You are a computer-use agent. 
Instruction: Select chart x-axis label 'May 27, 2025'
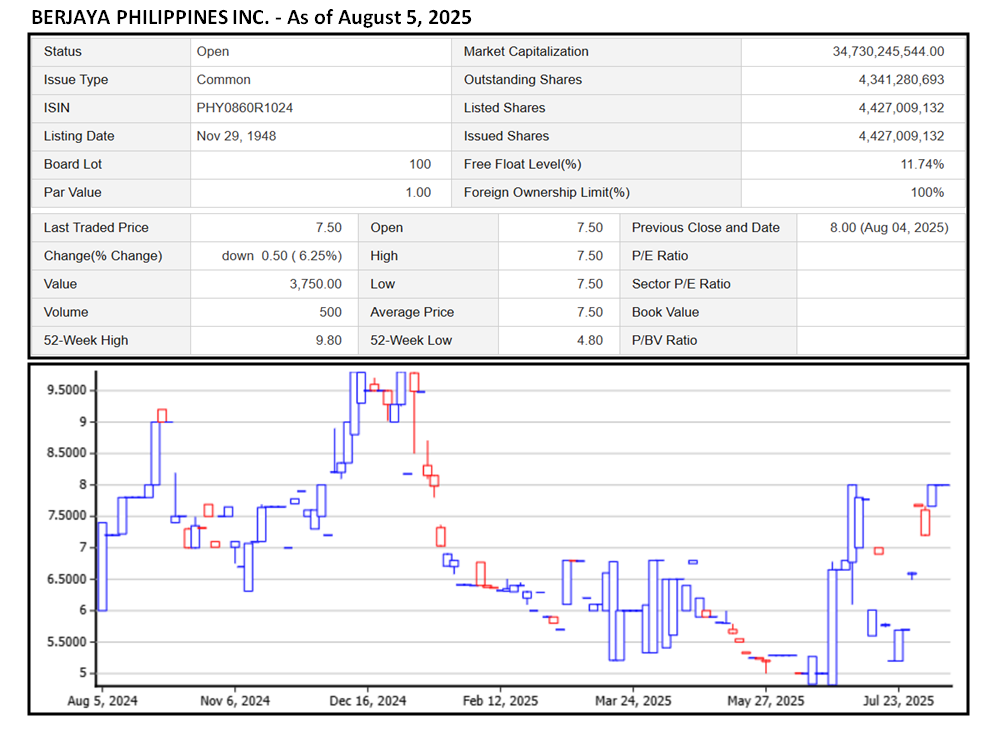[766, 701]
